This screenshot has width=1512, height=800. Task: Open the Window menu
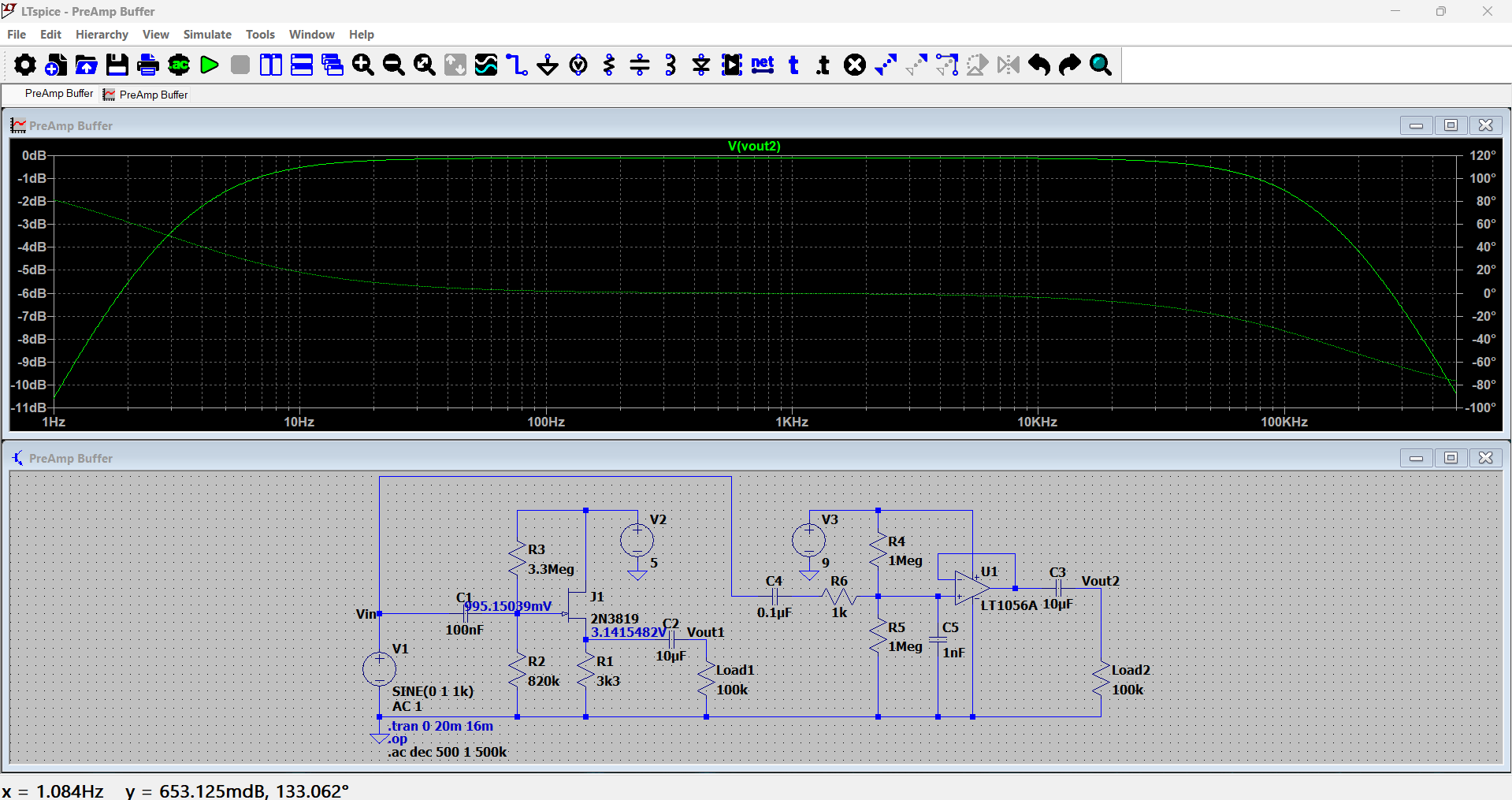coord(311,35)
